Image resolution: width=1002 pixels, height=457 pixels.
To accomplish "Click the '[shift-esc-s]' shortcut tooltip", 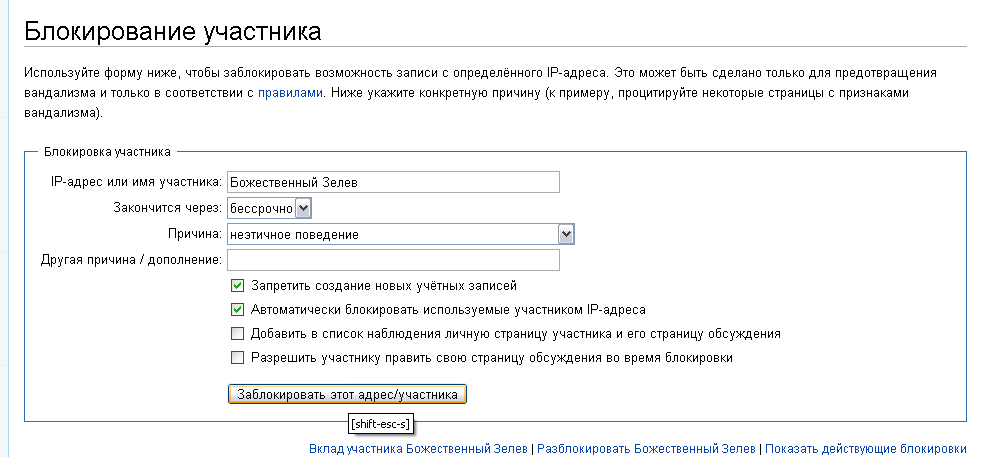I will pyautogui.click(x=380, y=425).
